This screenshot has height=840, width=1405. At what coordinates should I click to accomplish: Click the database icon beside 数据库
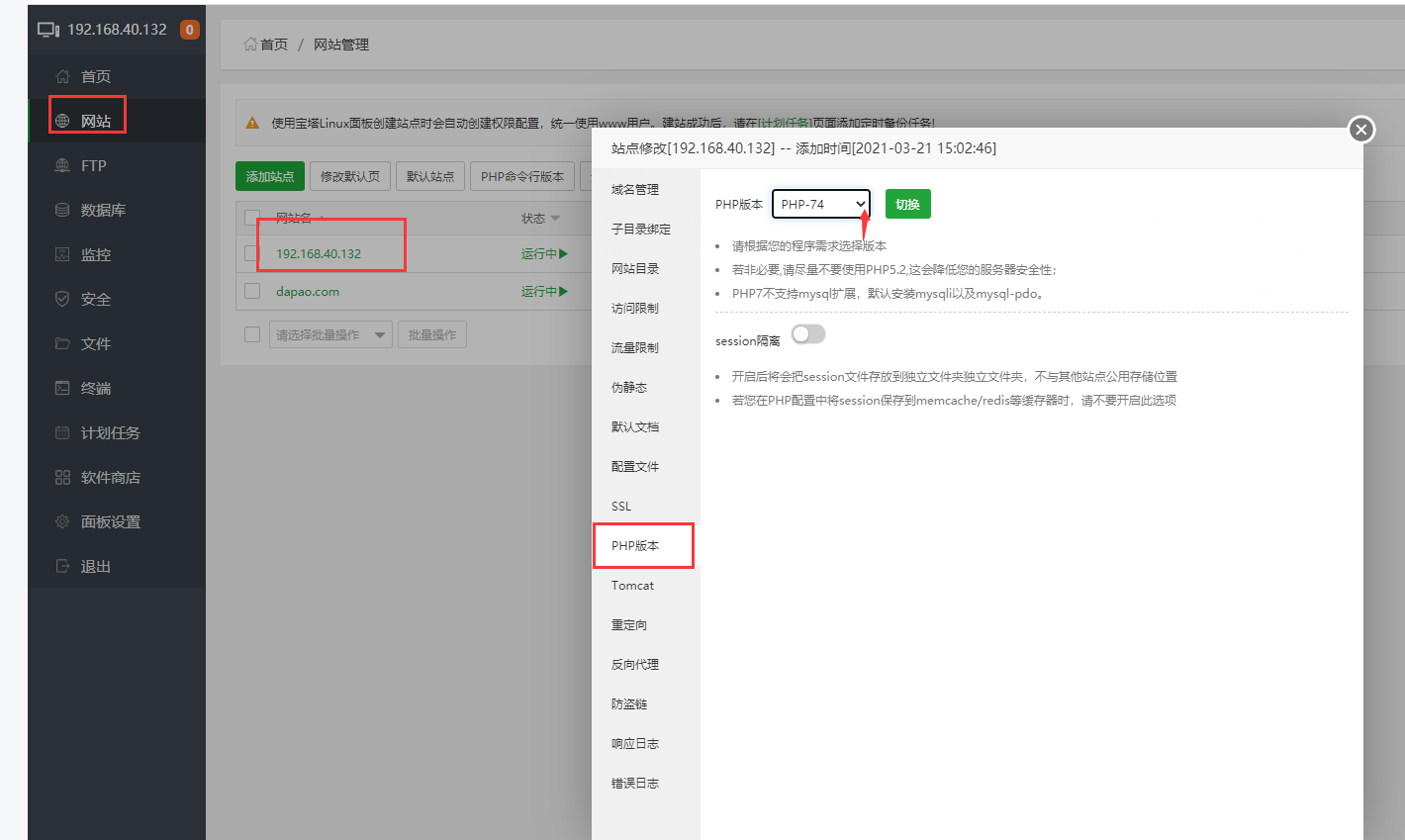click(62, 210)
